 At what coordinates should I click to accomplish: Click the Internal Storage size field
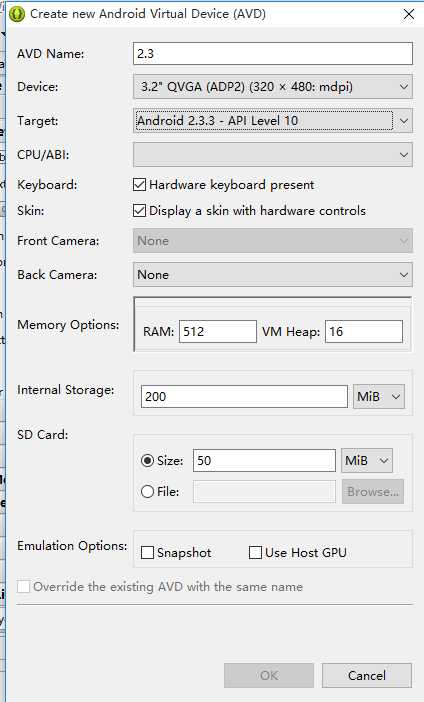(244, 396)
